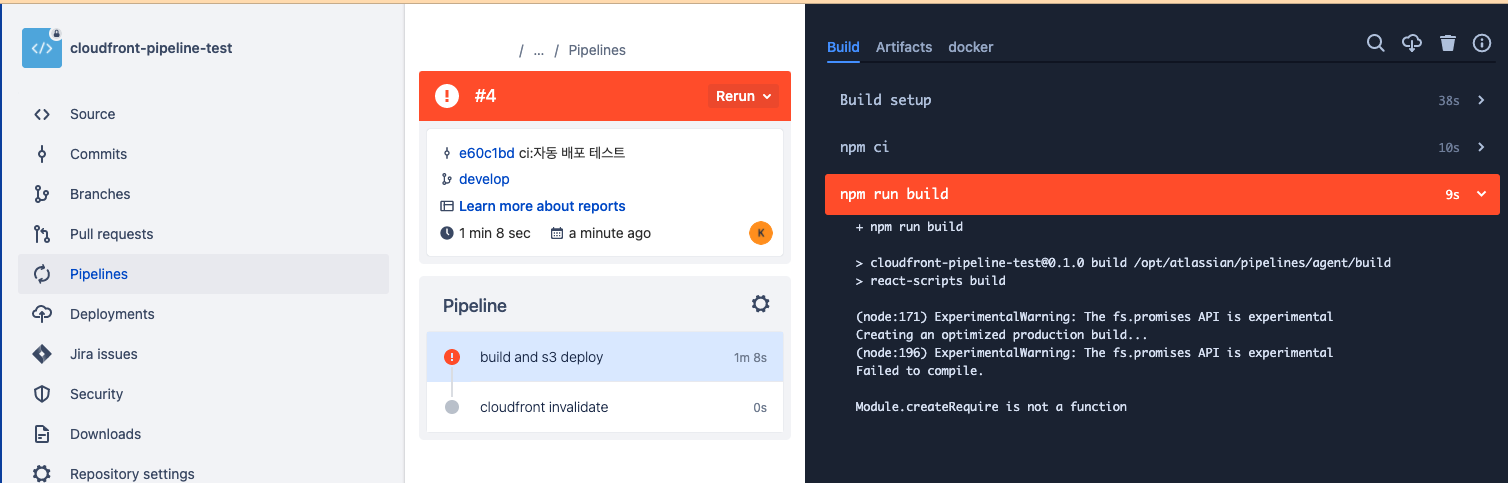Click the #4 pipeline number
The image size is (1508, 483).
[x=485, y=96]
